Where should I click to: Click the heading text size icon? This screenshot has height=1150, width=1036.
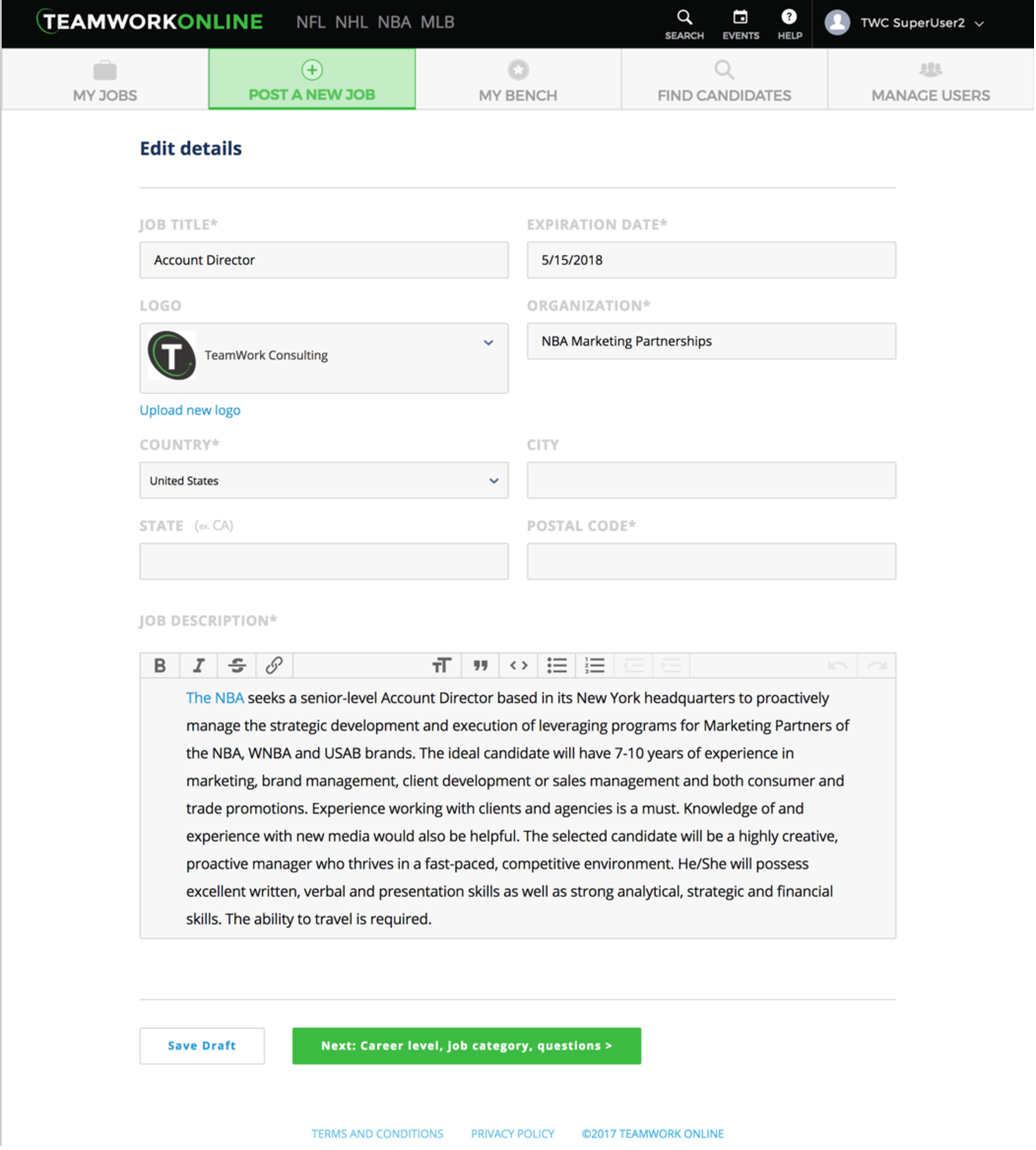click(441, 666)
